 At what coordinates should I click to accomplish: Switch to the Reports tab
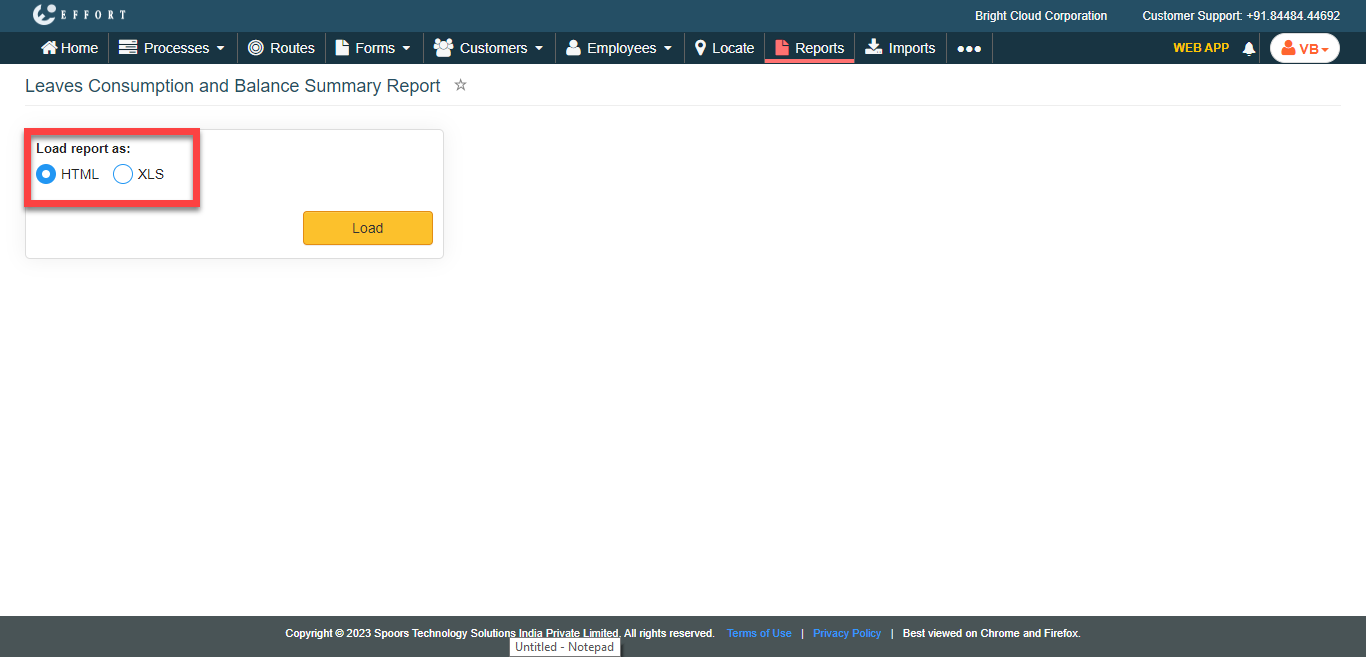(809, 48)
